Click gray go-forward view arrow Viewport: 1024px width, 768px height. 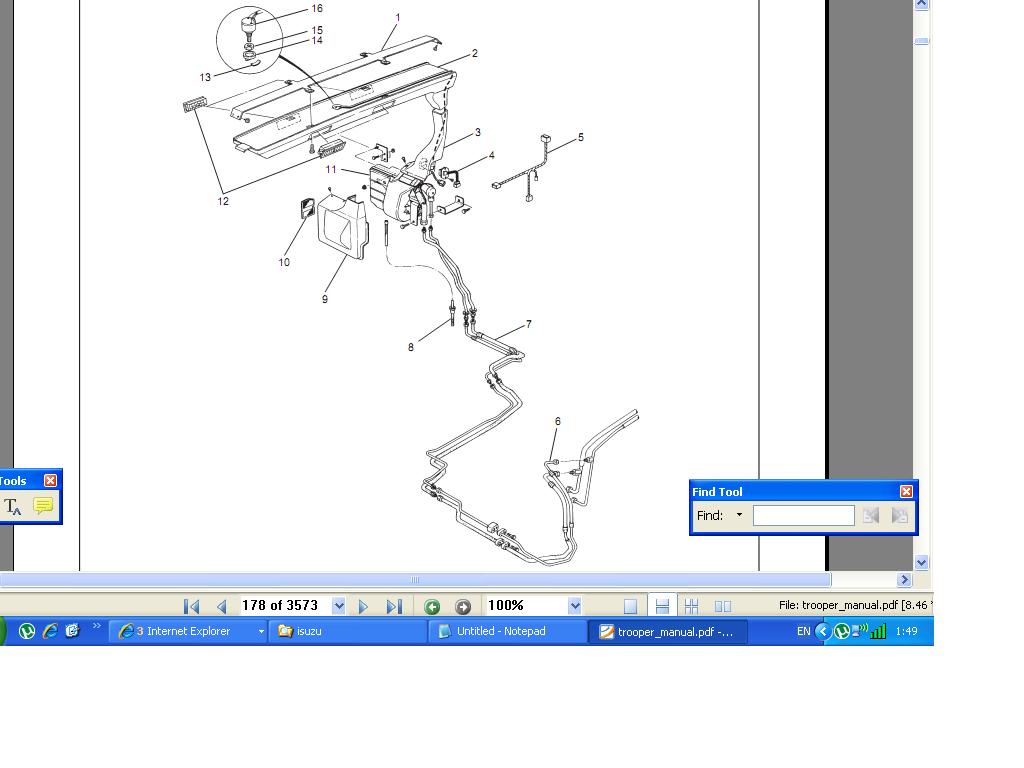click(x=463, y=606)
